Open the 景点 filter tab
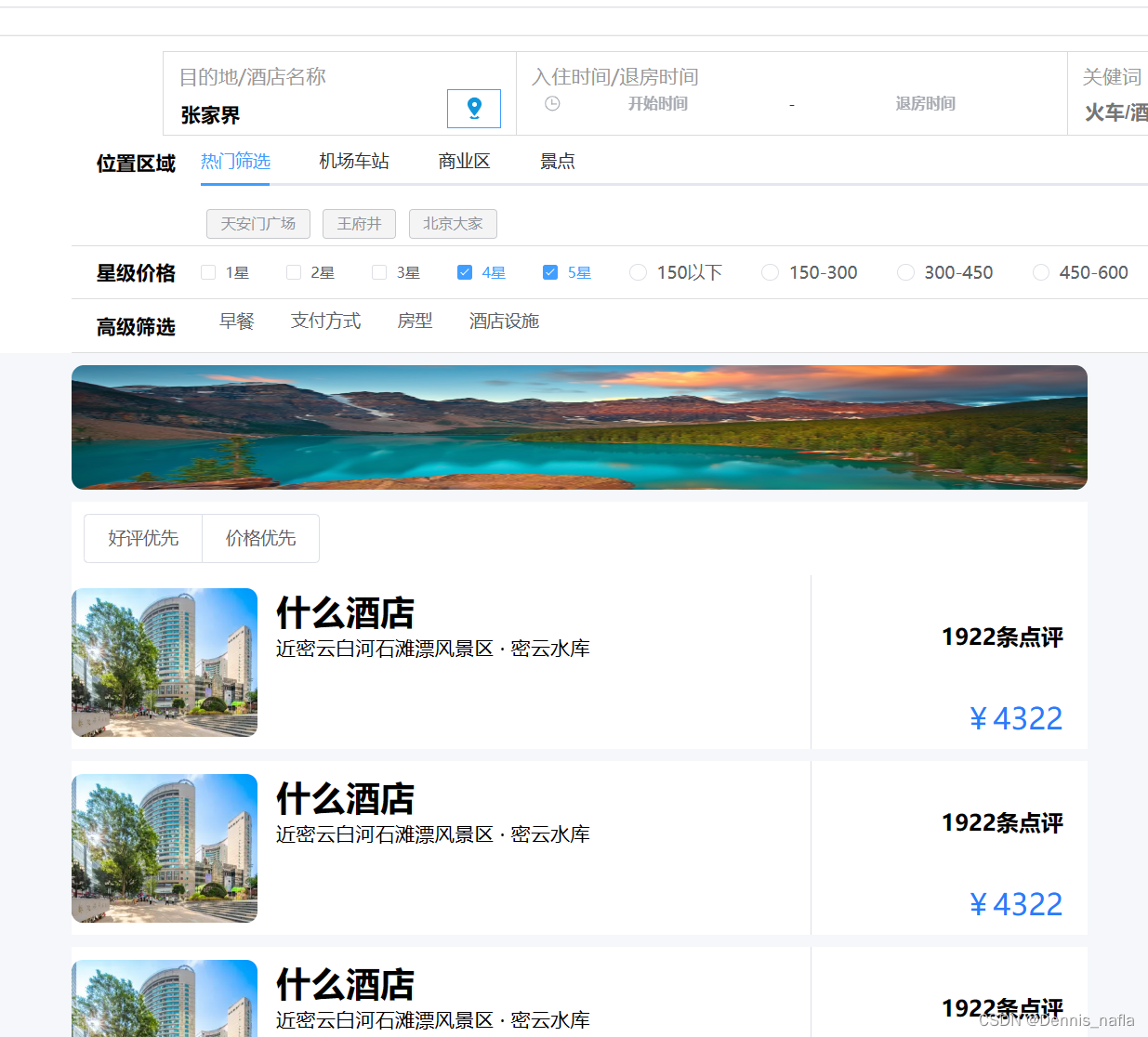1148x1037 pixels. point(557,161)
